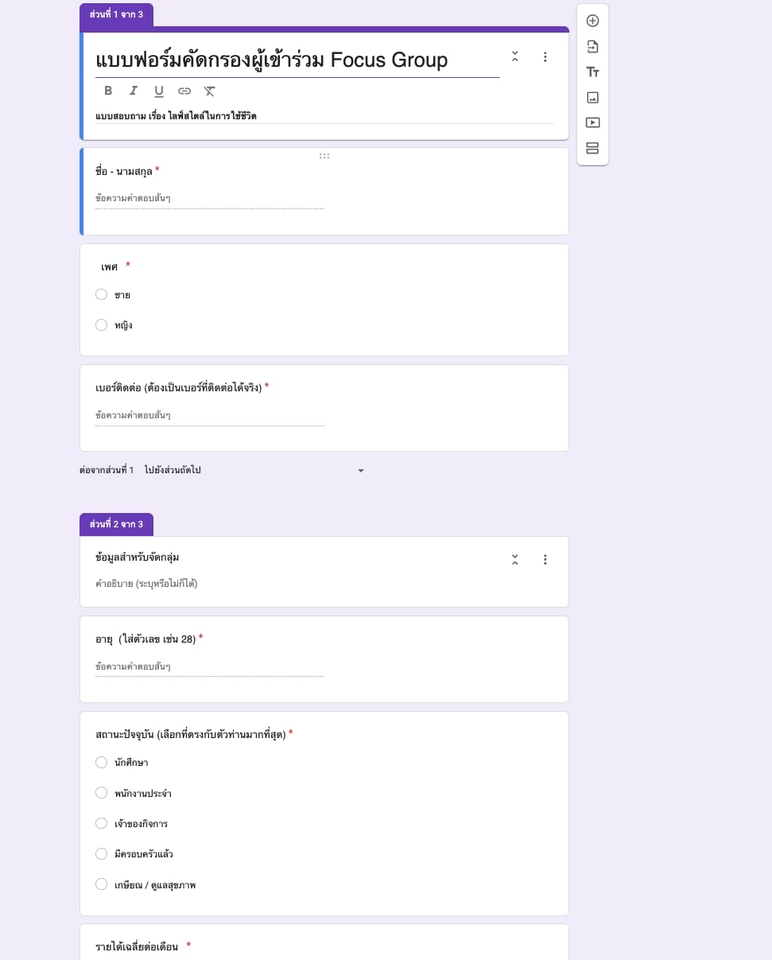The height and width of the screenshot is (960, 772).
Task: Insert a link in the description
Action: tap(184, 91)
